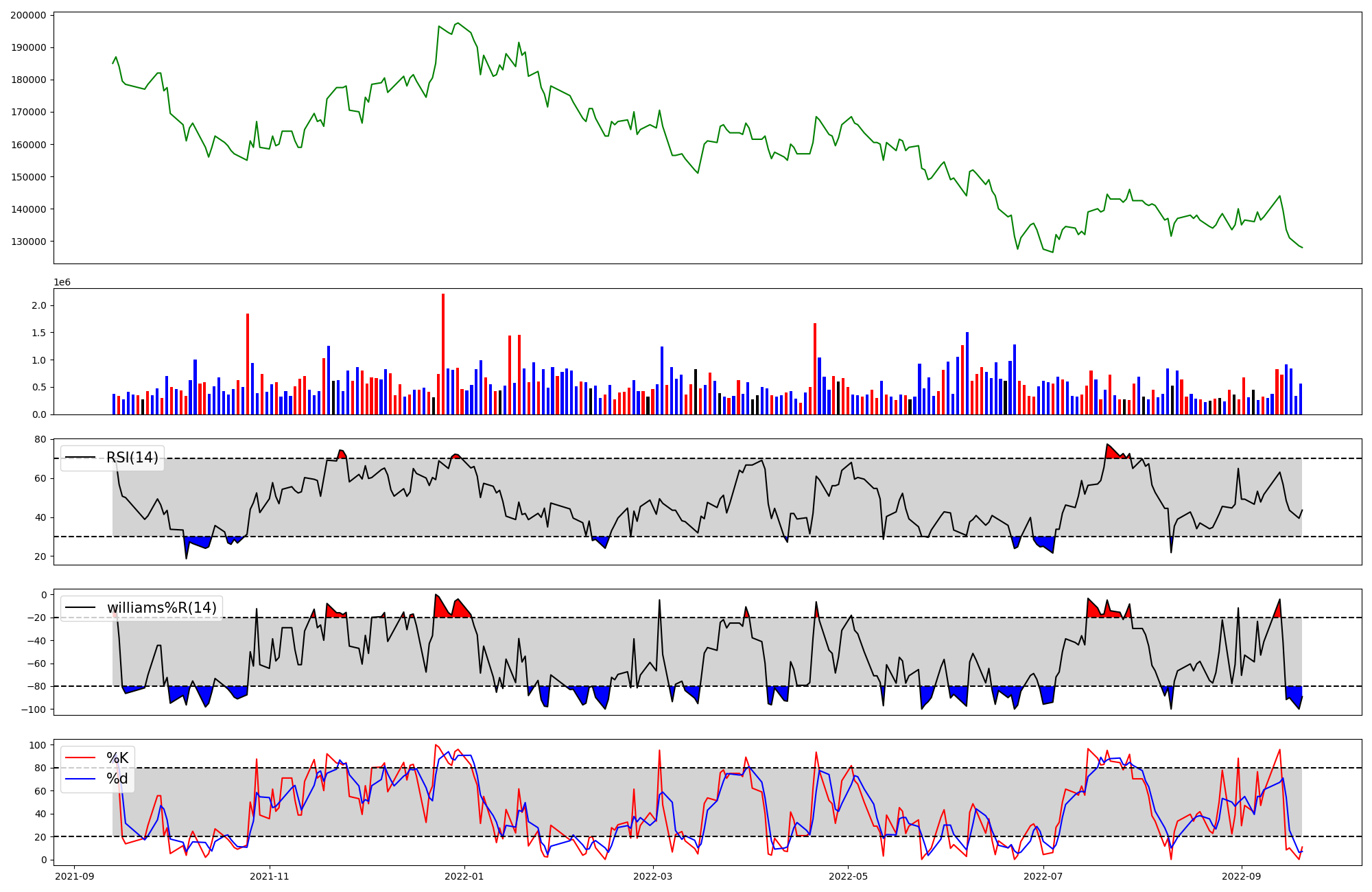Click the 130000 price axis label
Screen dimensions: 1372x892
pyautogui.click(x=29, y=242)
